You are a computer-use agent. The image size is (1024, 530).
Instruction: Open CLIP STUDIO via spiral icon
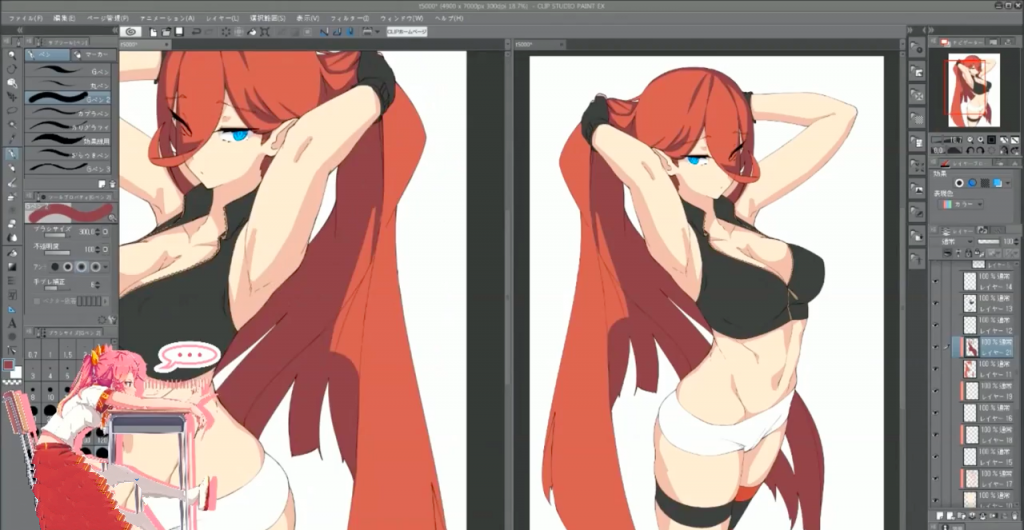(x=129, y=31)
